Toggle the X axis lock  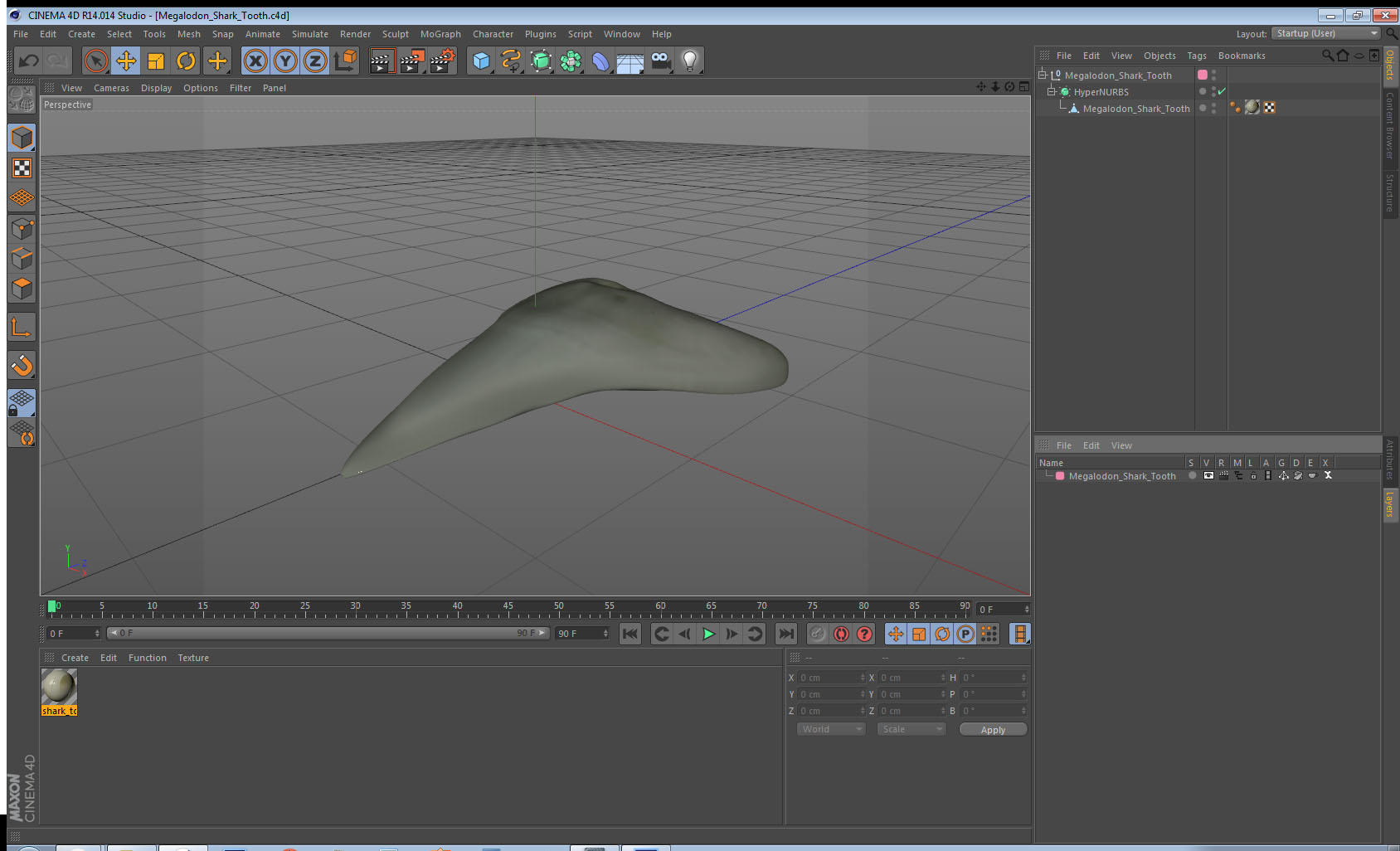(255, 61)
